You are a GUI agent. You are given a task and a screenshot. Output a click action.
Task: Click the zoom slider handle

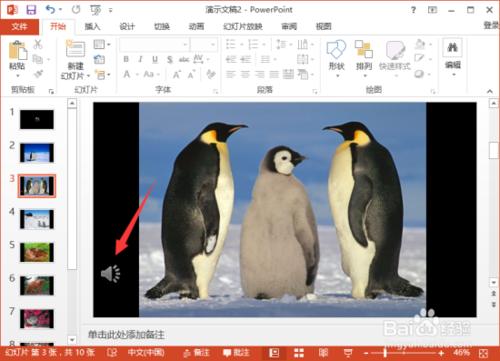click(385, 353)
